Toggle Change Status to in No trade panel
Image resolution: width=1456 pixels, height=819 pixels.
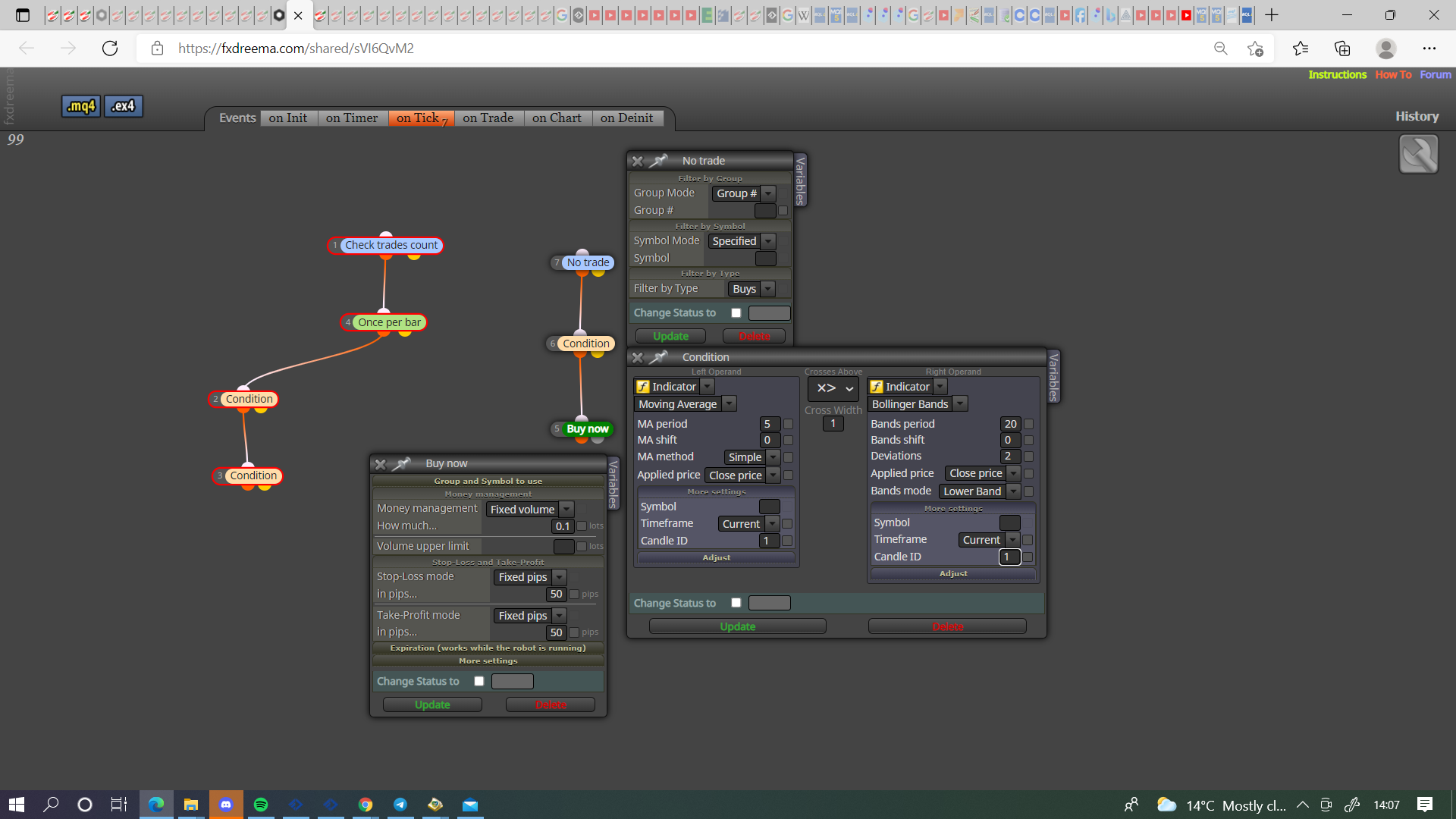(736, 312)
